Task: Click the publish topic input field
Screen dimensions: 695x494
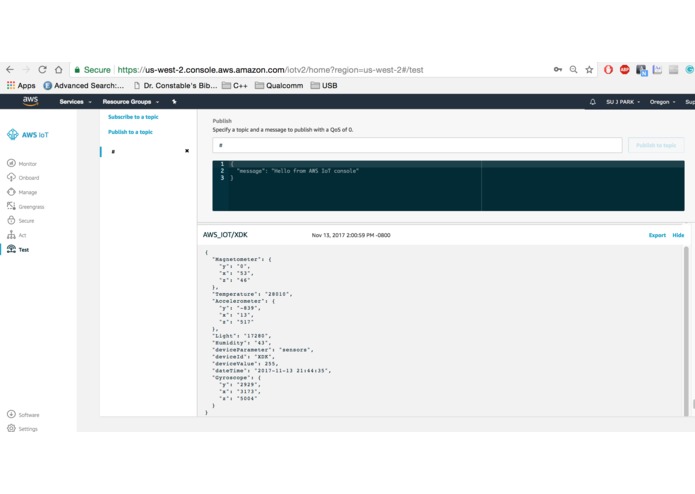Action: 417,145
